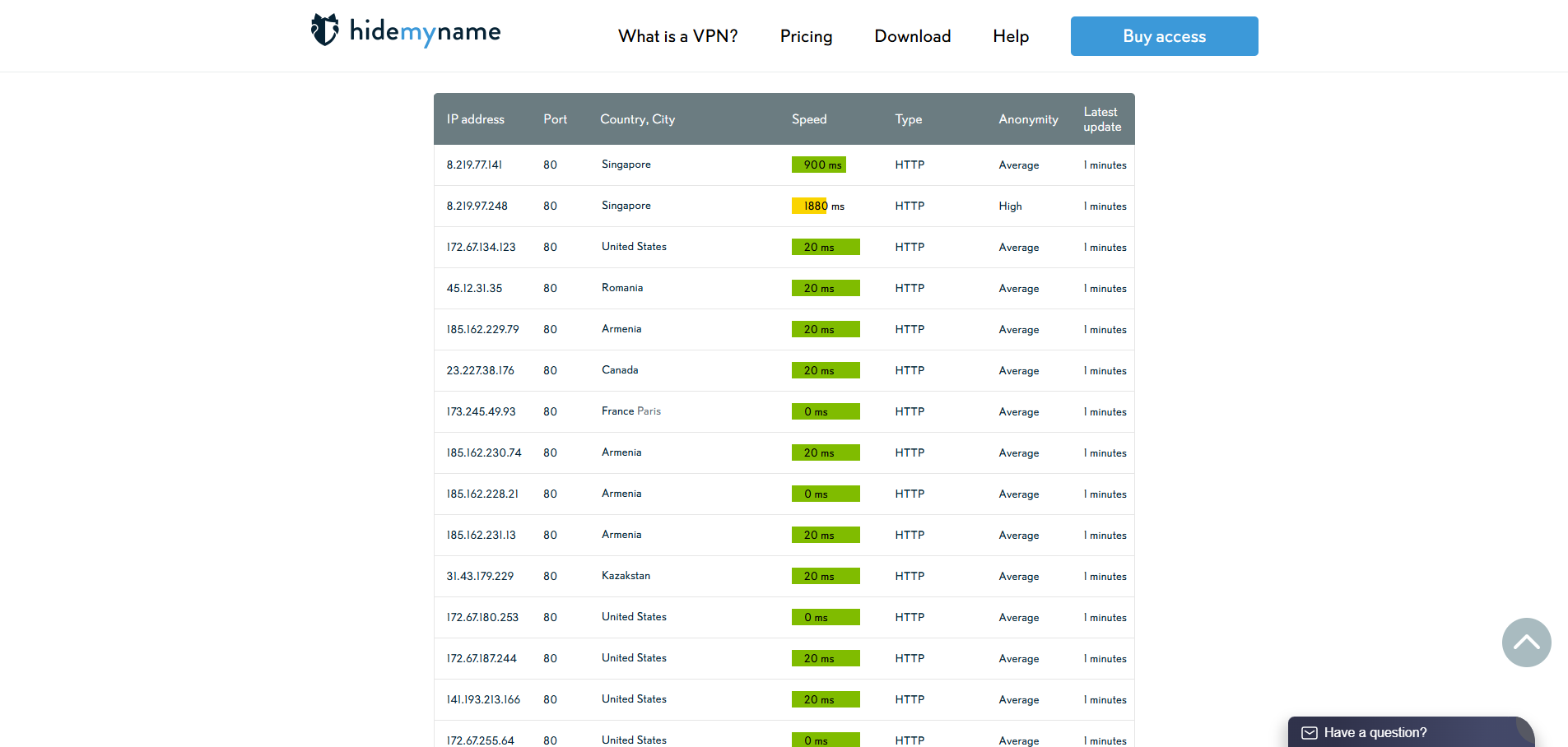Screen dimensions: 1568x747
Task: Click the 'High' anonymity value
Action: [x=1010, y=206]
